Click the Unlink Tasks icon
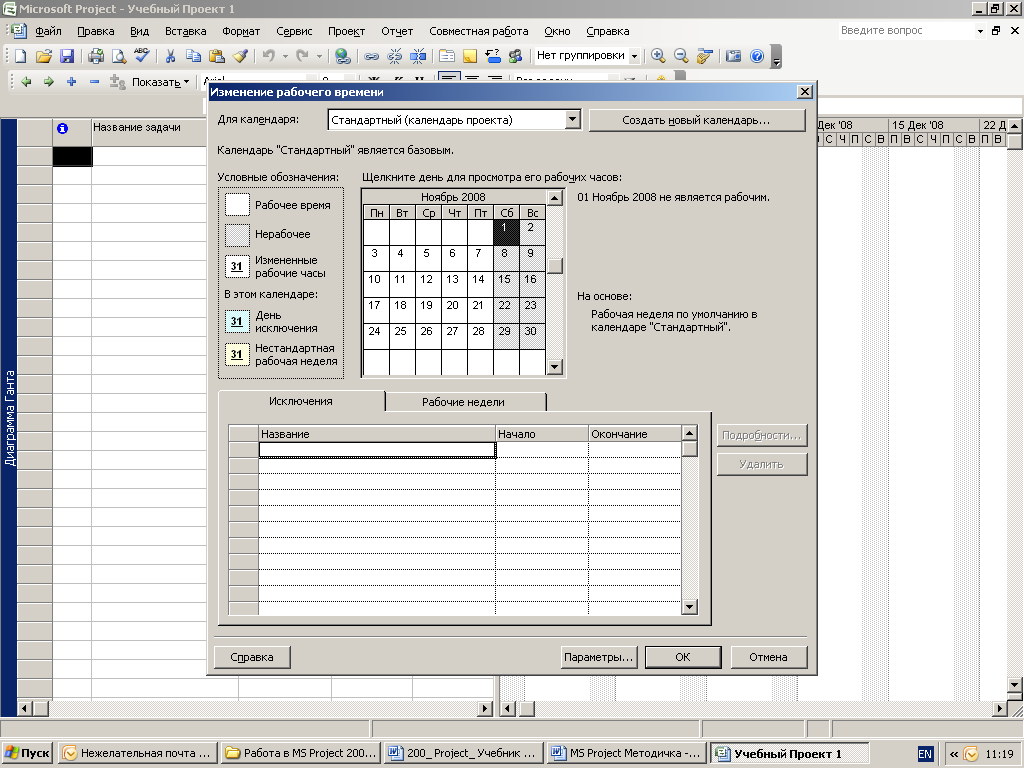1024x768 pixels. click(394, 56)
